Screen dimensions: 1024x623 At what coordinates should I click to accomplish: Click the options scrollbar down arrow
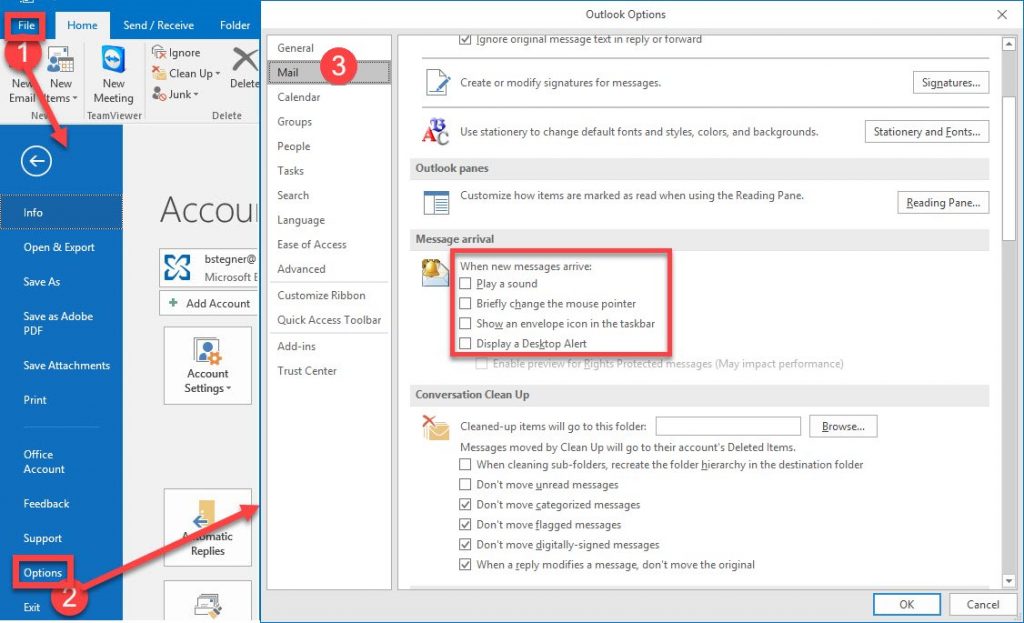(x=1009, y=581)
